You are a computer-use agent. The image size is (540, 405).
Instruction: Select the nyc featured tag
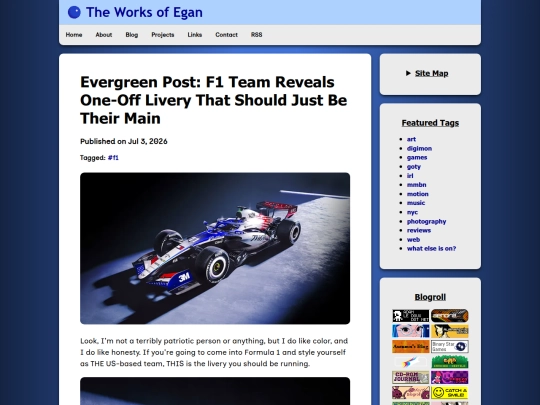(412, 212)
